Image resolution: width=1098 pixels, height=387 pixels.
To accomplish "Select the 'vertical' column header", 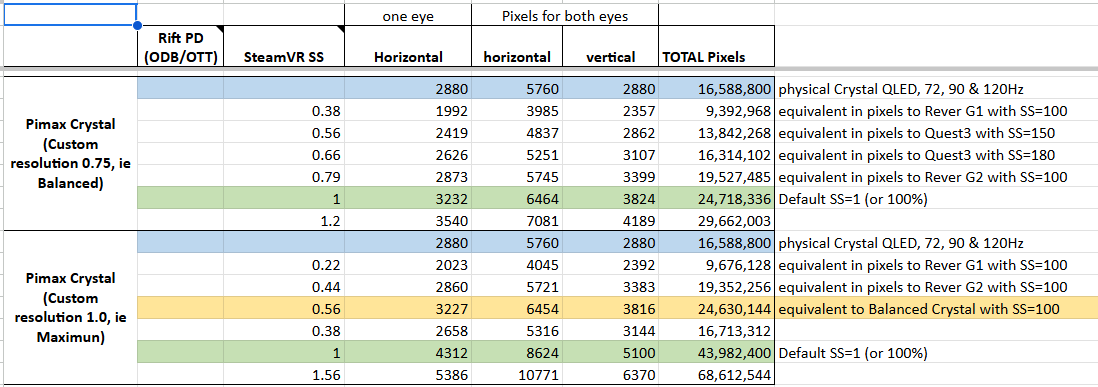I will click(611, 47).
